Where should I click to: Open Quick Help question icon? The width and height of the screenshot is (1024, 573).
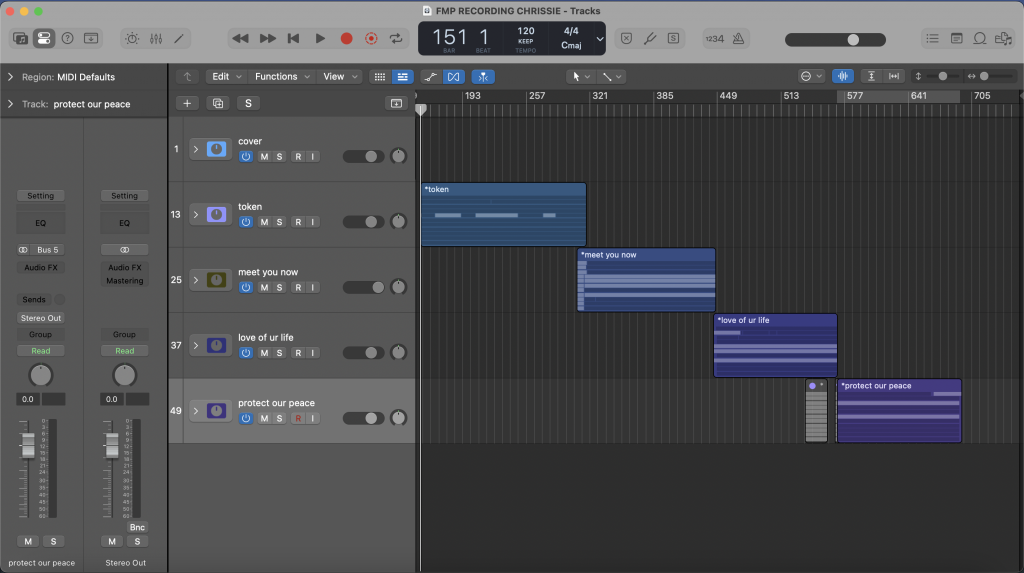coord(67,39)
